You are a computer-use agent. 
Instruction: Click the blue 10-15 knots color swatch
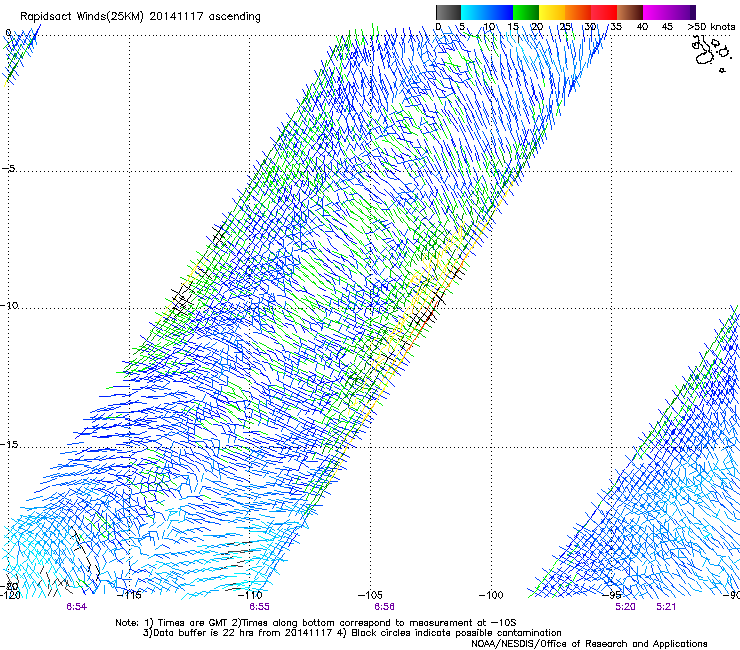(x=500, y=12)
